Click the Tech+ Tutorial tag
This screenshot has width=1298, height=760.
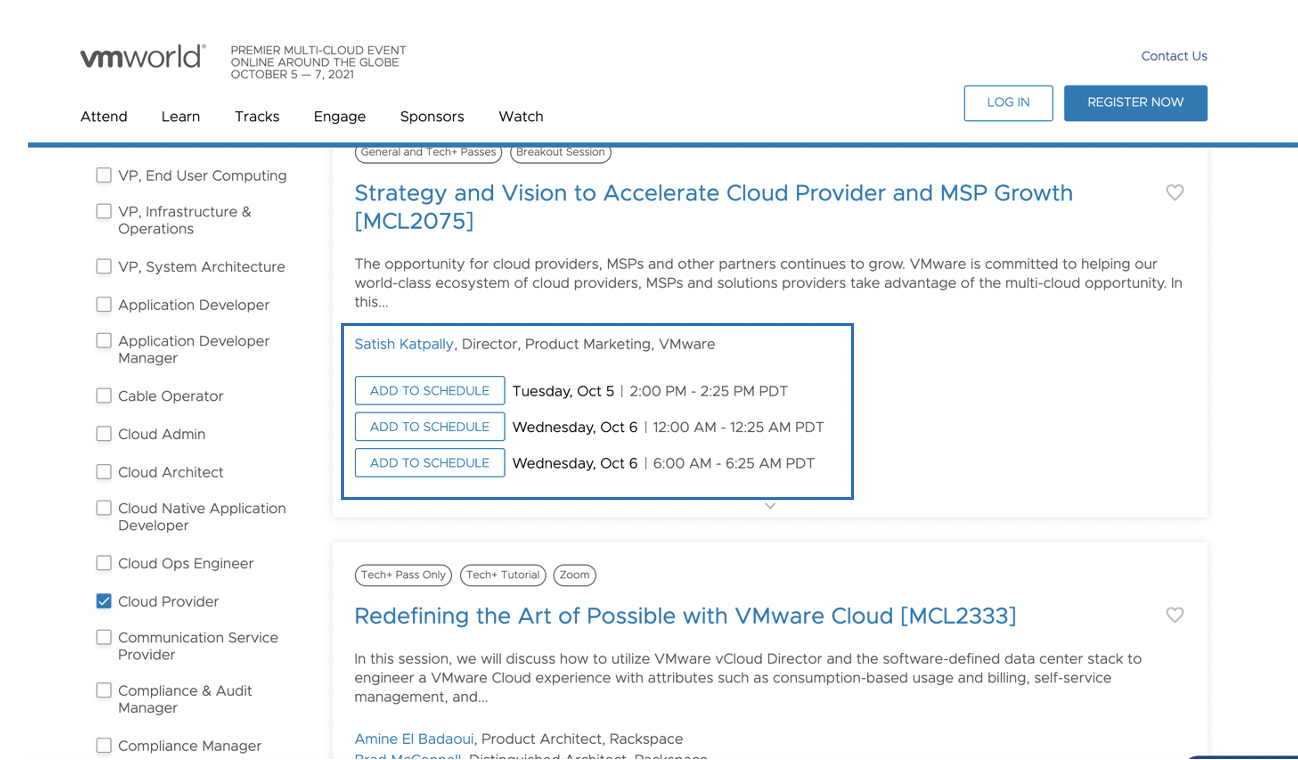coord(502,575)
